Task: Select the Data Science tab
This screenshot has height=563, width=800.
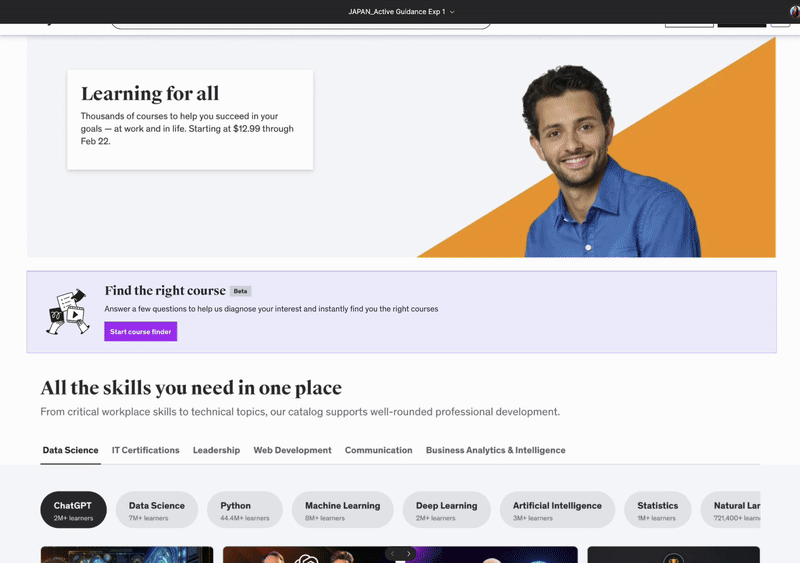Action: coord(70,450)
